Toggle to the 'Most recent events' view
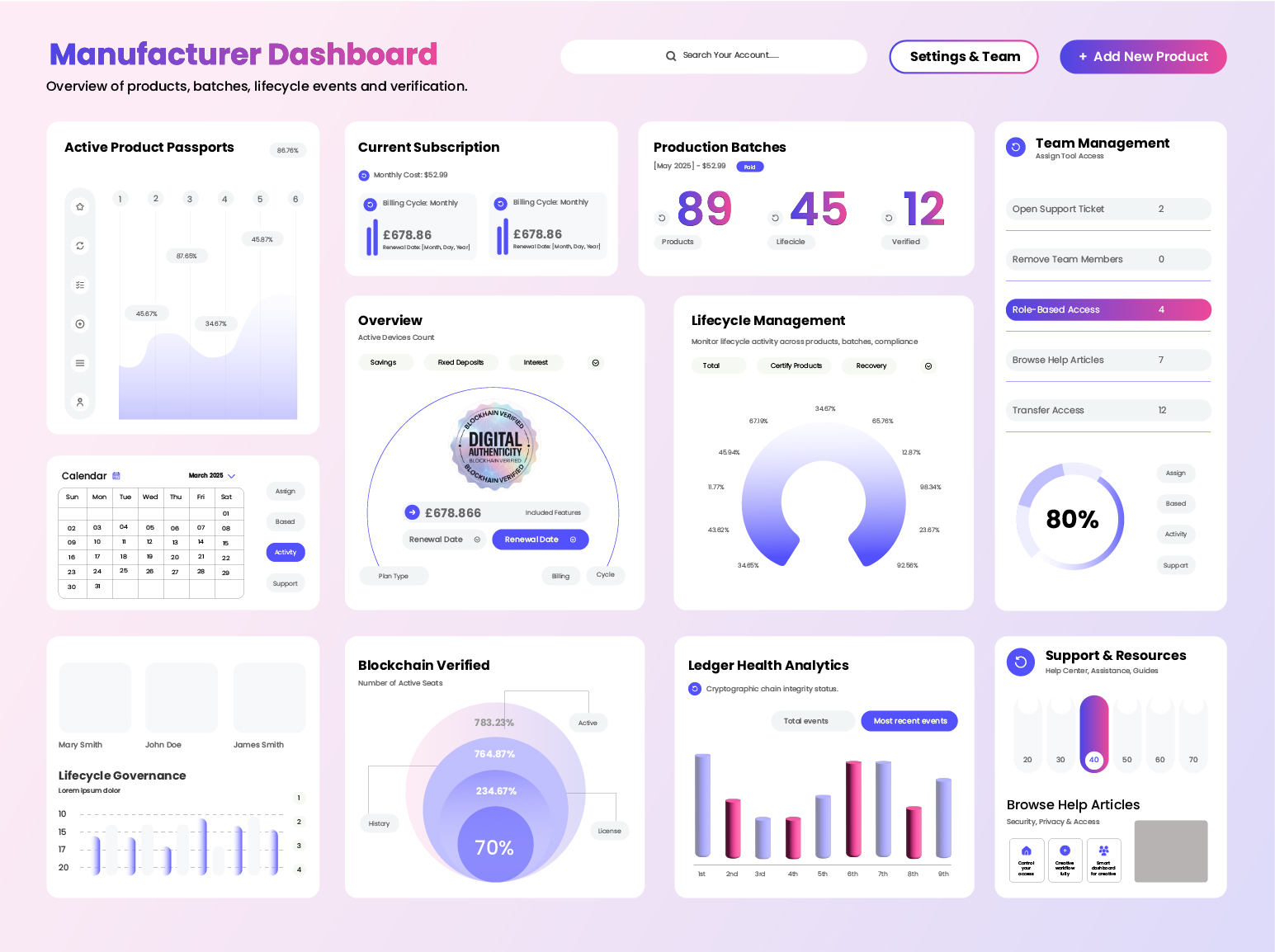Screen dimensions: 1275x952 [909, 721]
